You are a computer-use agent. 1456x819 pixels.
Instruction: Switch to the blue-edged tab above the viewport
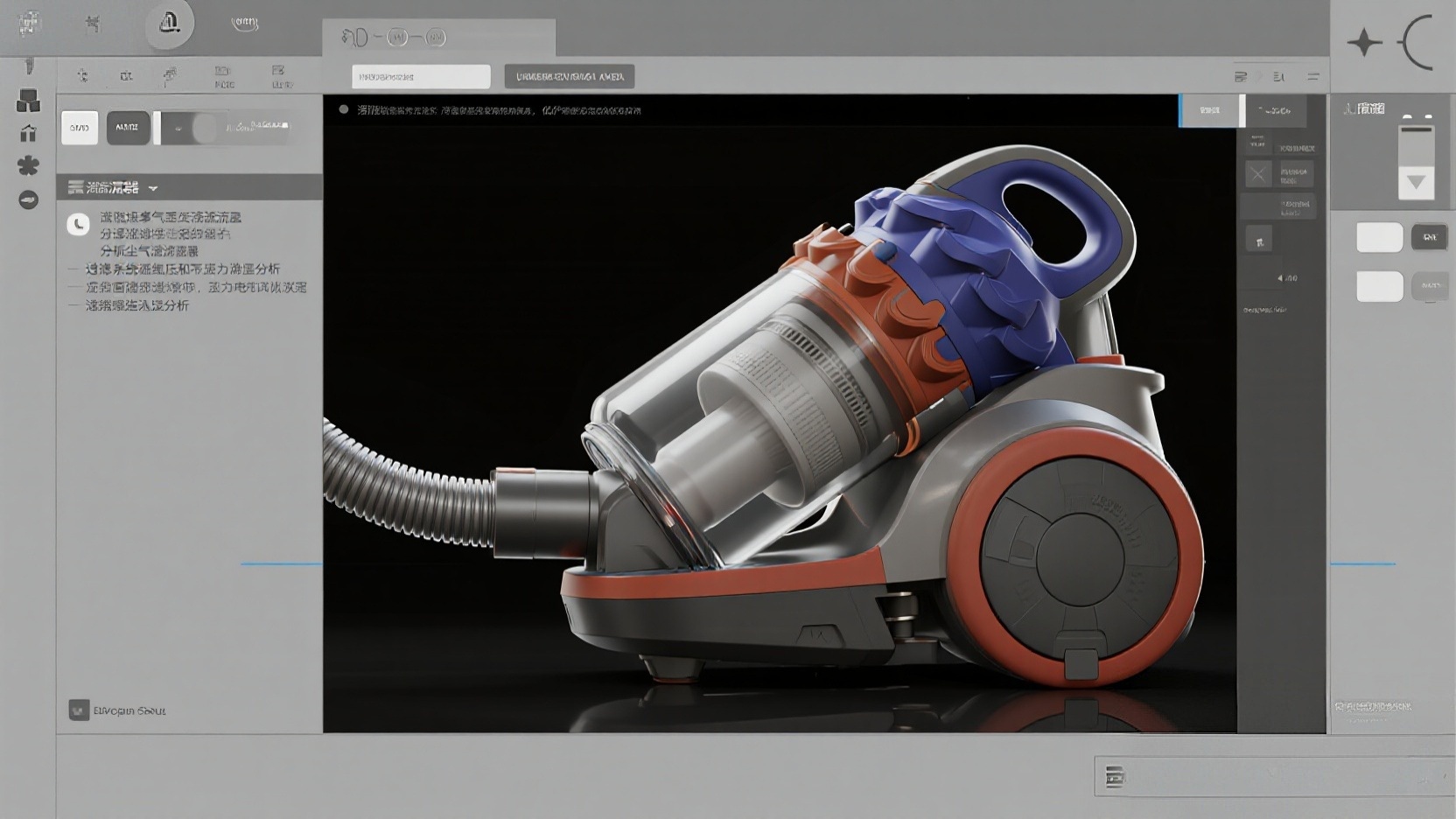click(1209, 110)
